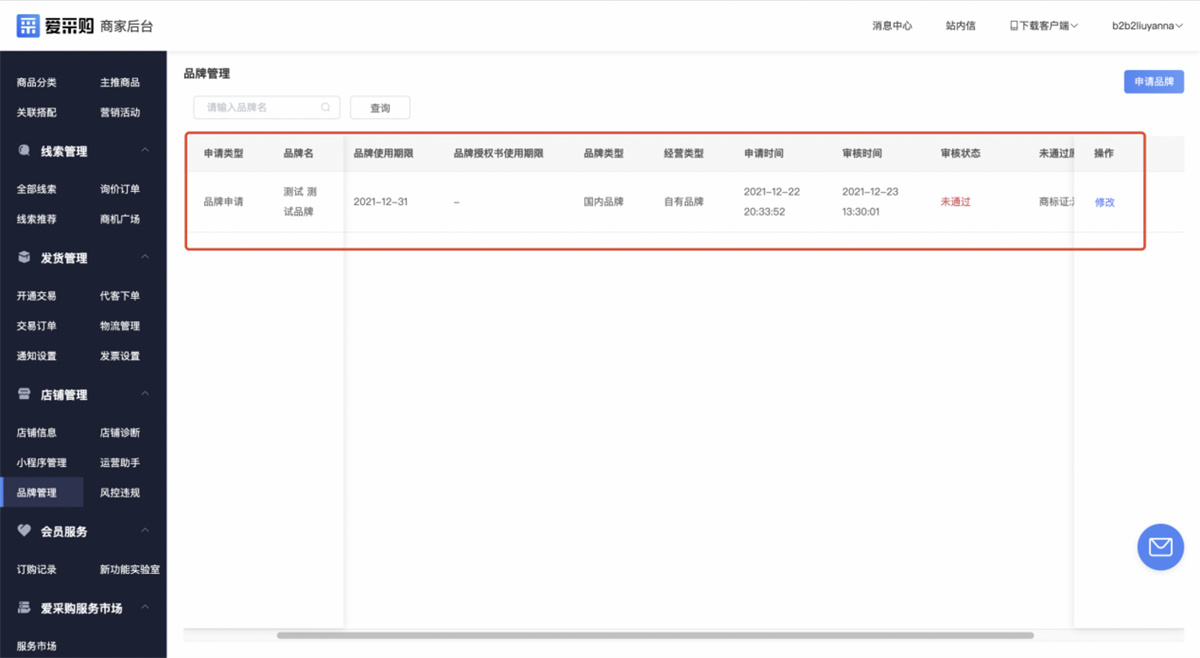Click the 未通过 audit status
Viewport: 1200px width, 658px height.
coord(956,202)
